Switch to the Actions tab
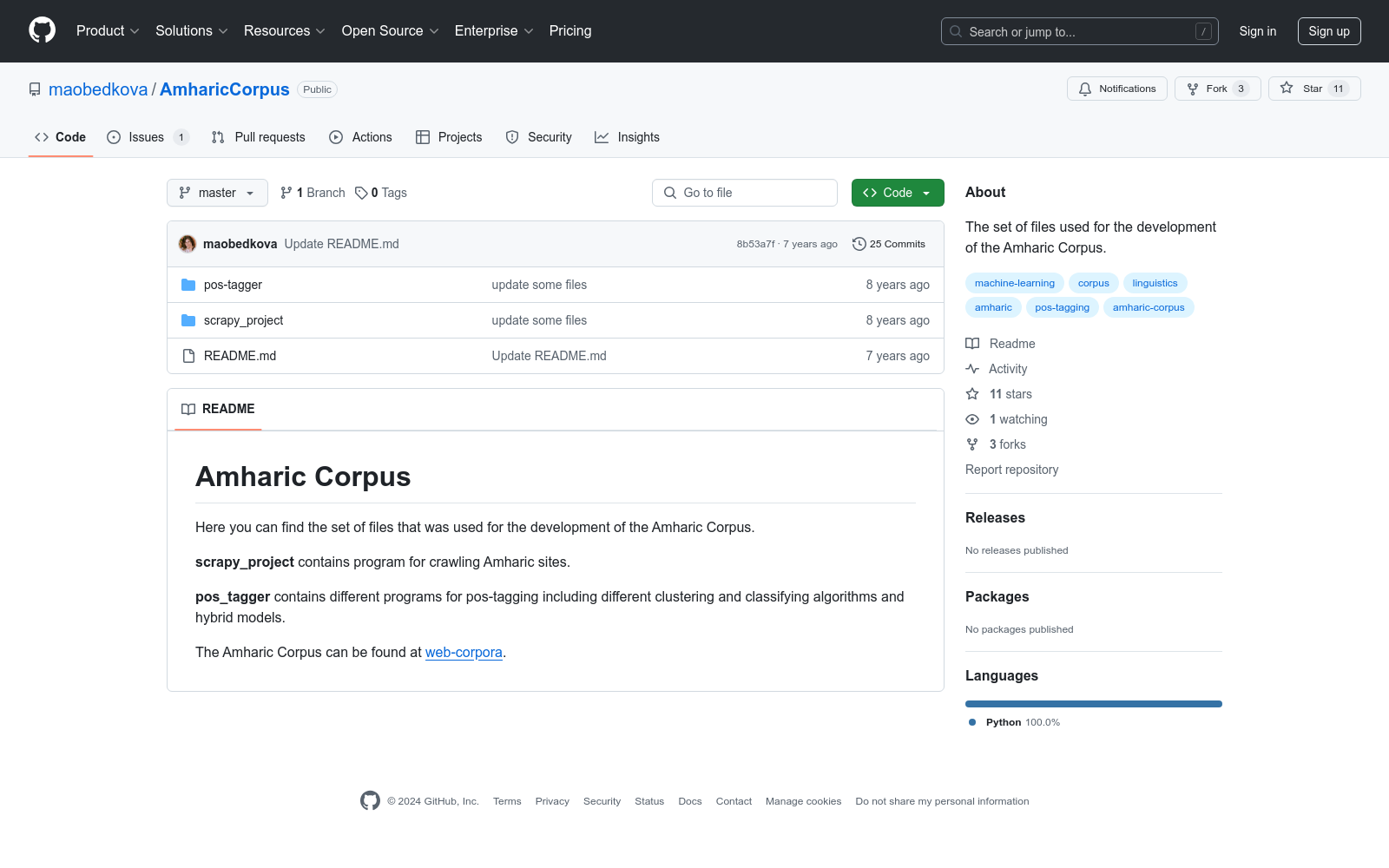The height and width of the screenshot is (868, 1389). (x=361, y=137)
